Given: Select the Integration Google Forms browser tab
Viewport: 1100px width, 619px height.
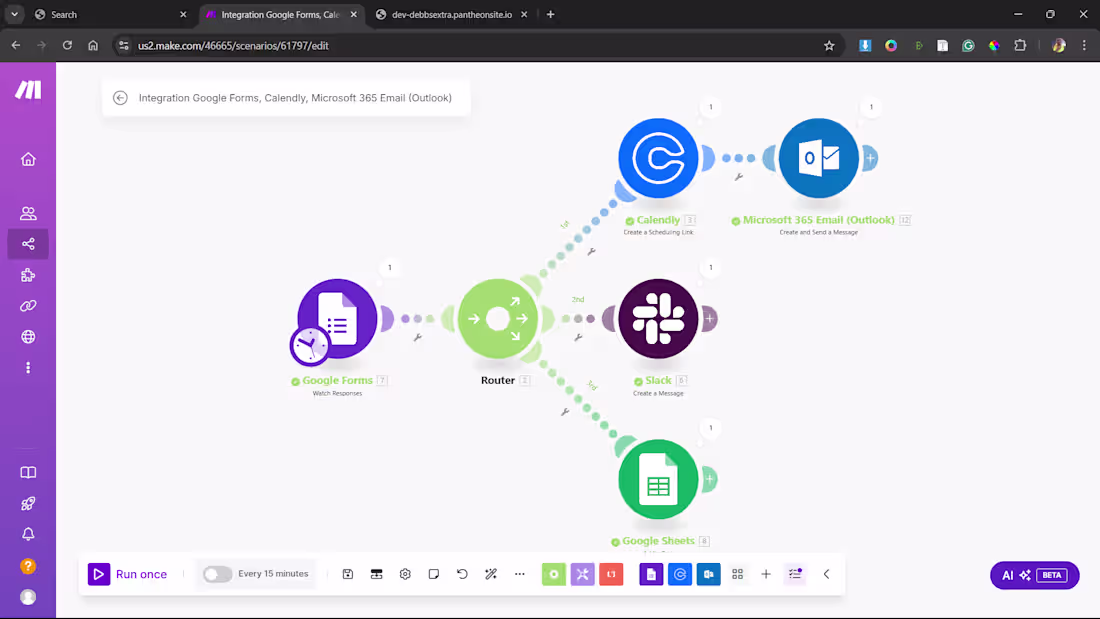Looking at the screenshot, I should (x=281, y=14).
